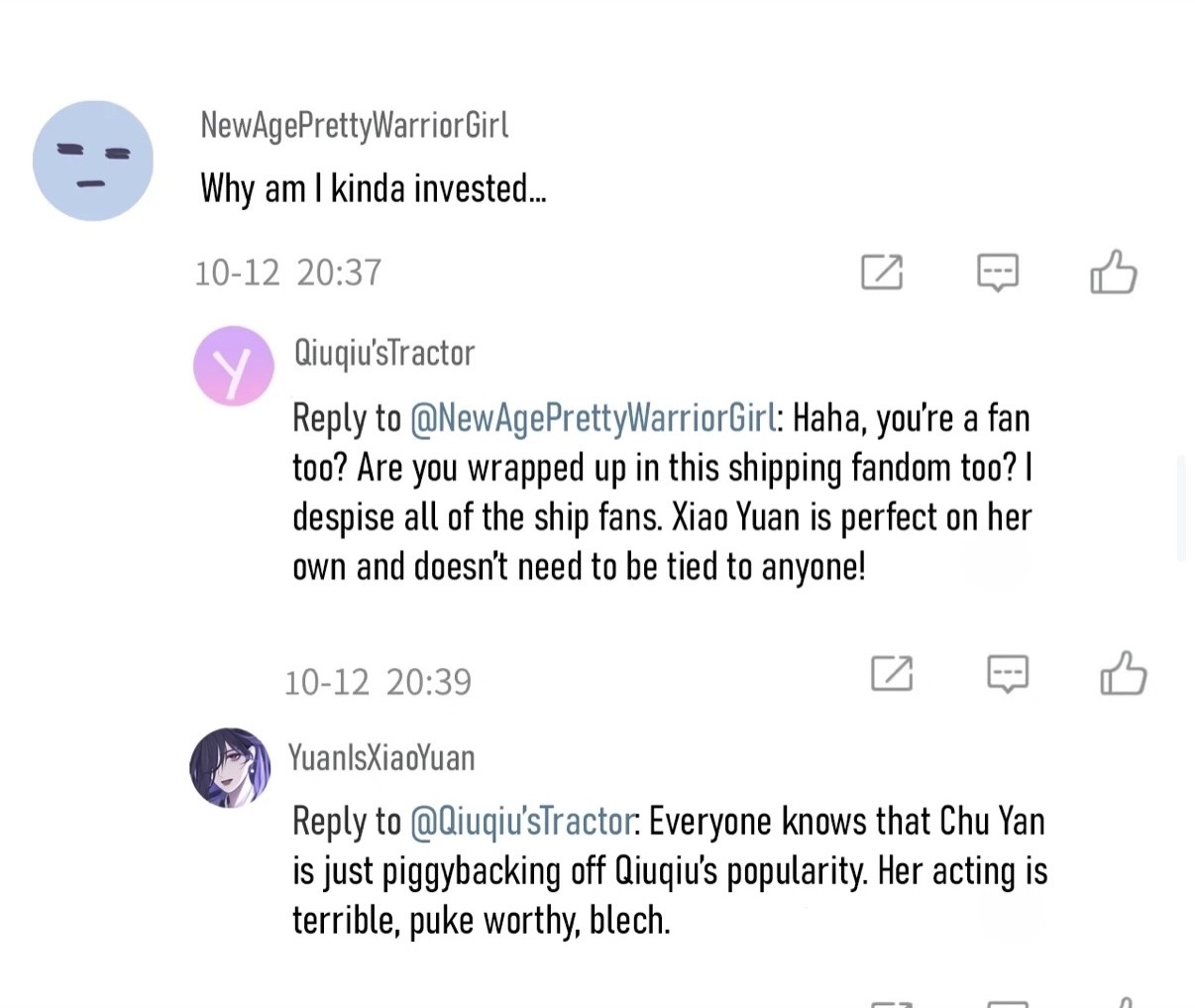Screen dimensions: 1195x1008
Task: Tap the 10-12 20:37 timestamp
Action: (287, 273)
